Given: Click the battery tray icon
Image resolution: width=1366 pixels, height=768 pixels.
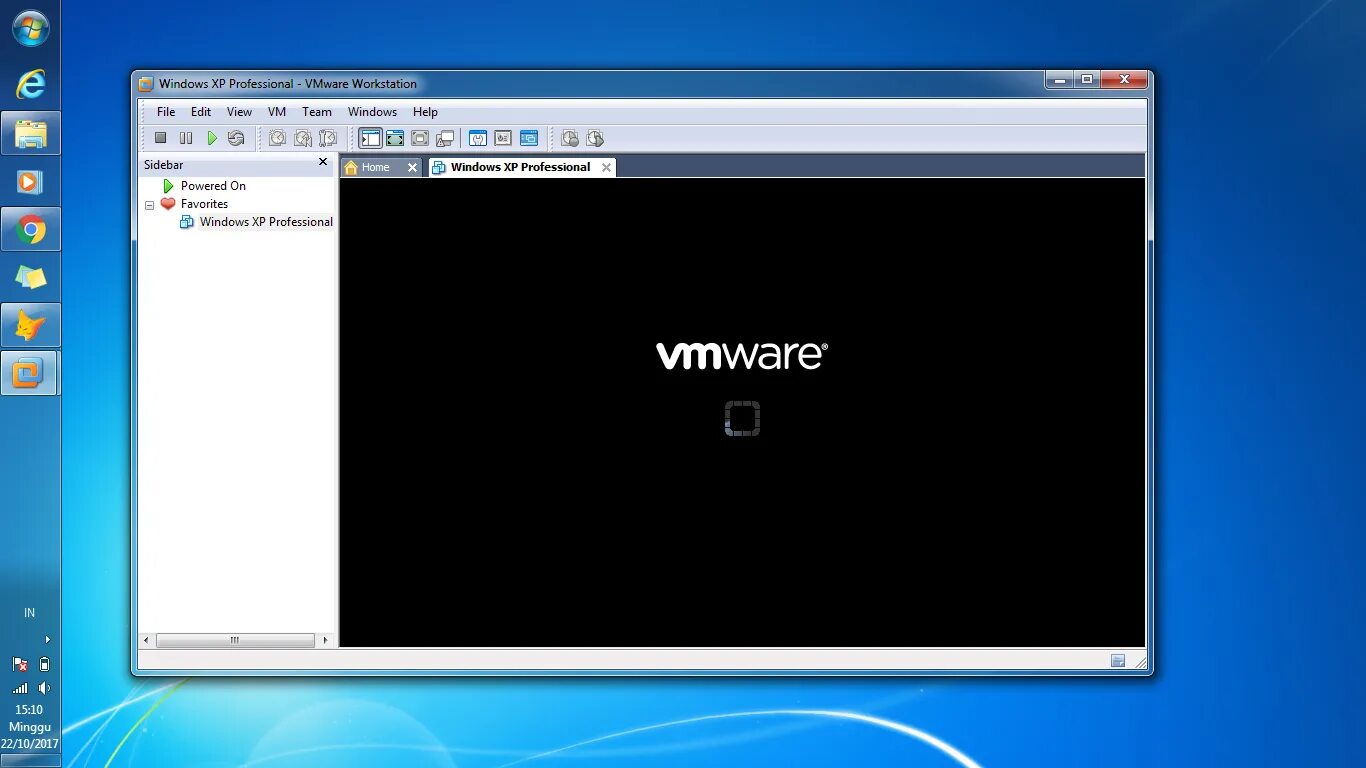Looking at the screenshot, I should [44, 664].
